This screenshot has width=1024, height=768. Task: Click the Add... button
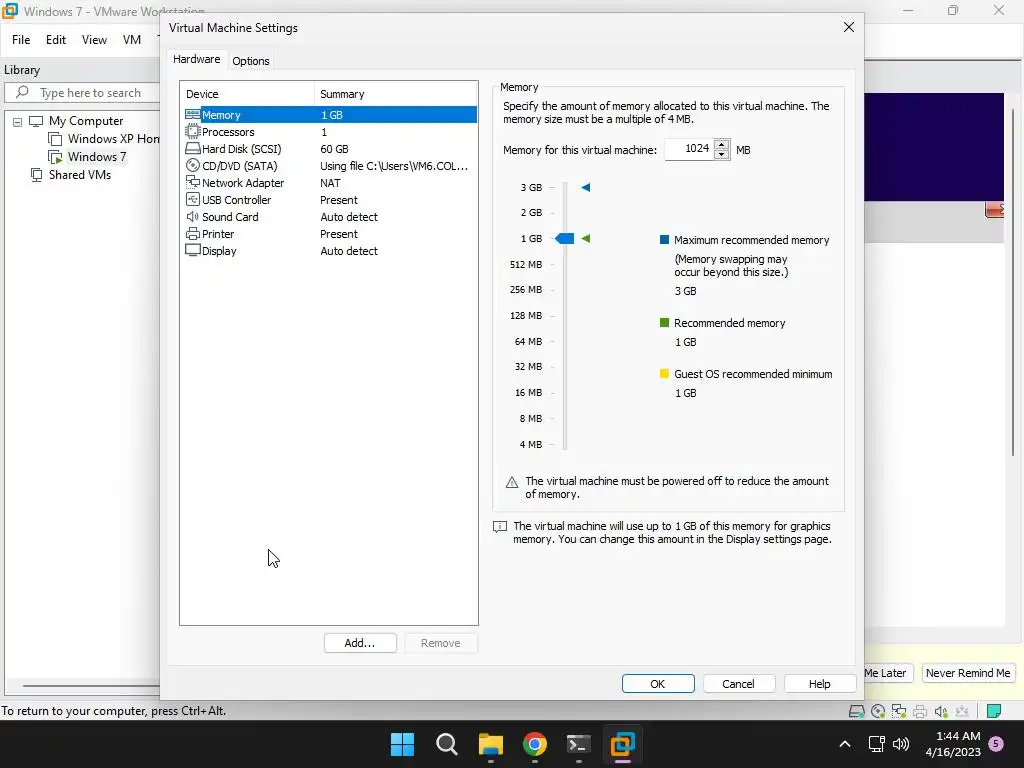pos(360,643)
